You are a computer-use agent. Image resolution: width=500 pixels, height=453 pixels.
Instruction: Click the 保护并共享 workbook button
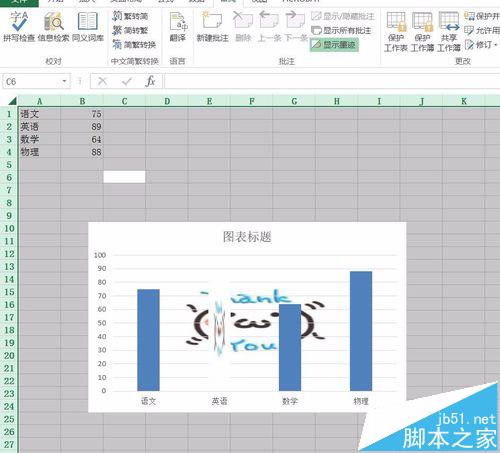tap(482, 16)
